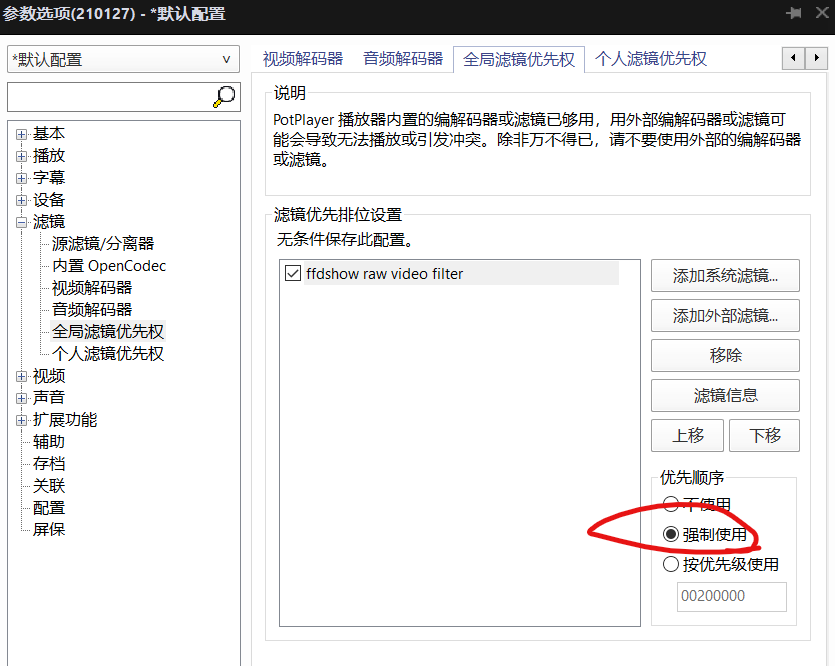The image size is (835, 666).
Task: Select 个人滤镜优先权 tree item
Action: [x=108, y=353]
